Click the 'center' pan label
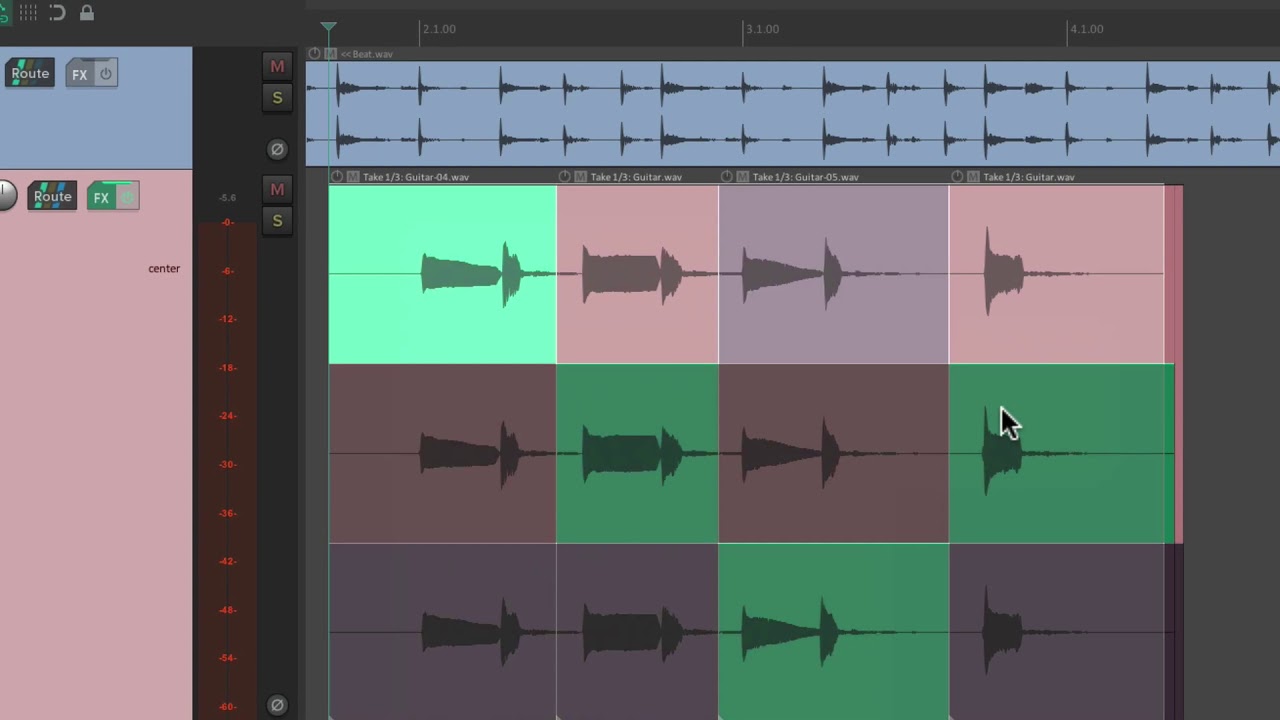The image size is (1280, 720). 164,268
